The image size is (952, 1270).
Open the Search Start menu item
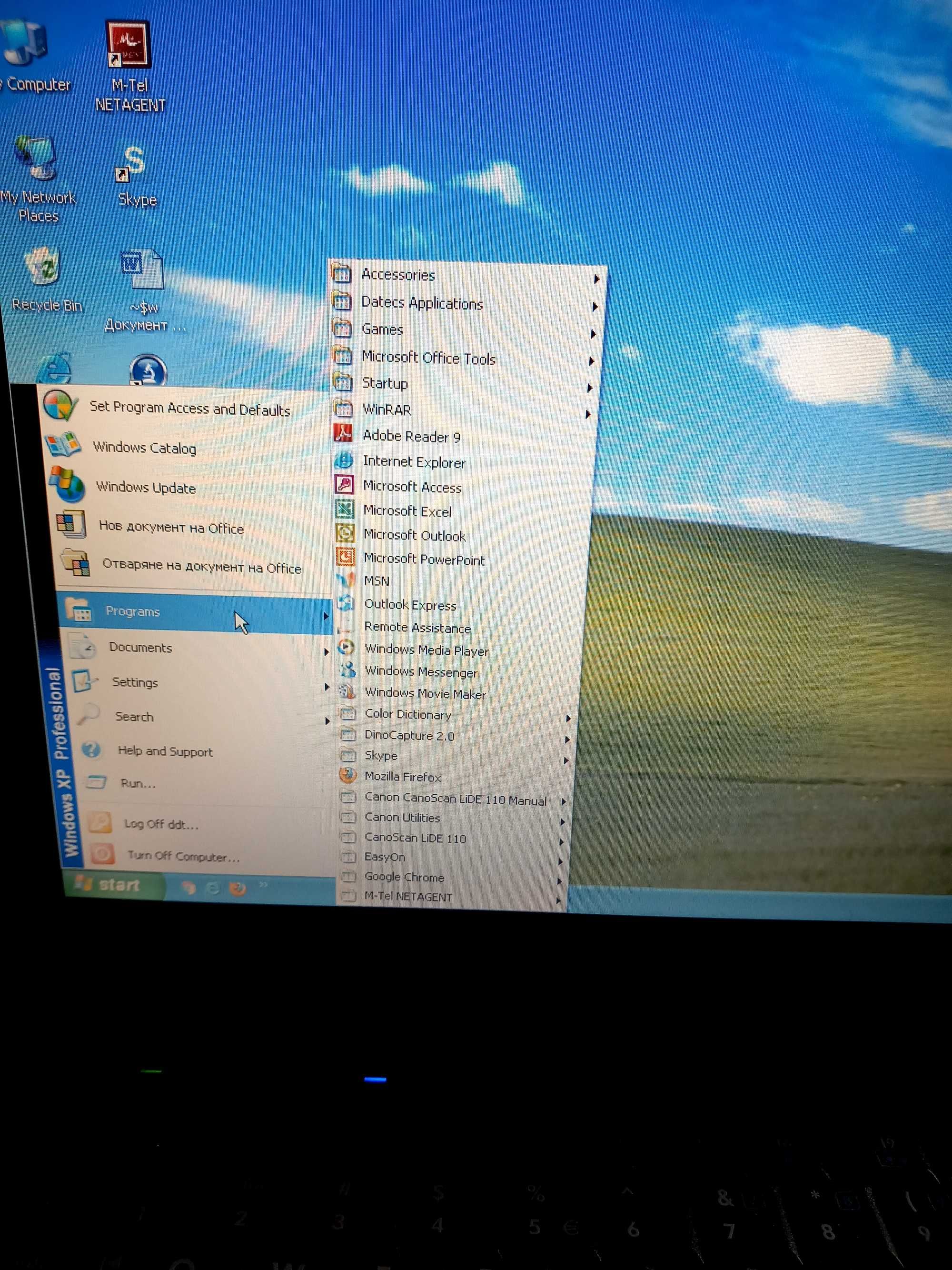(202, 718)
